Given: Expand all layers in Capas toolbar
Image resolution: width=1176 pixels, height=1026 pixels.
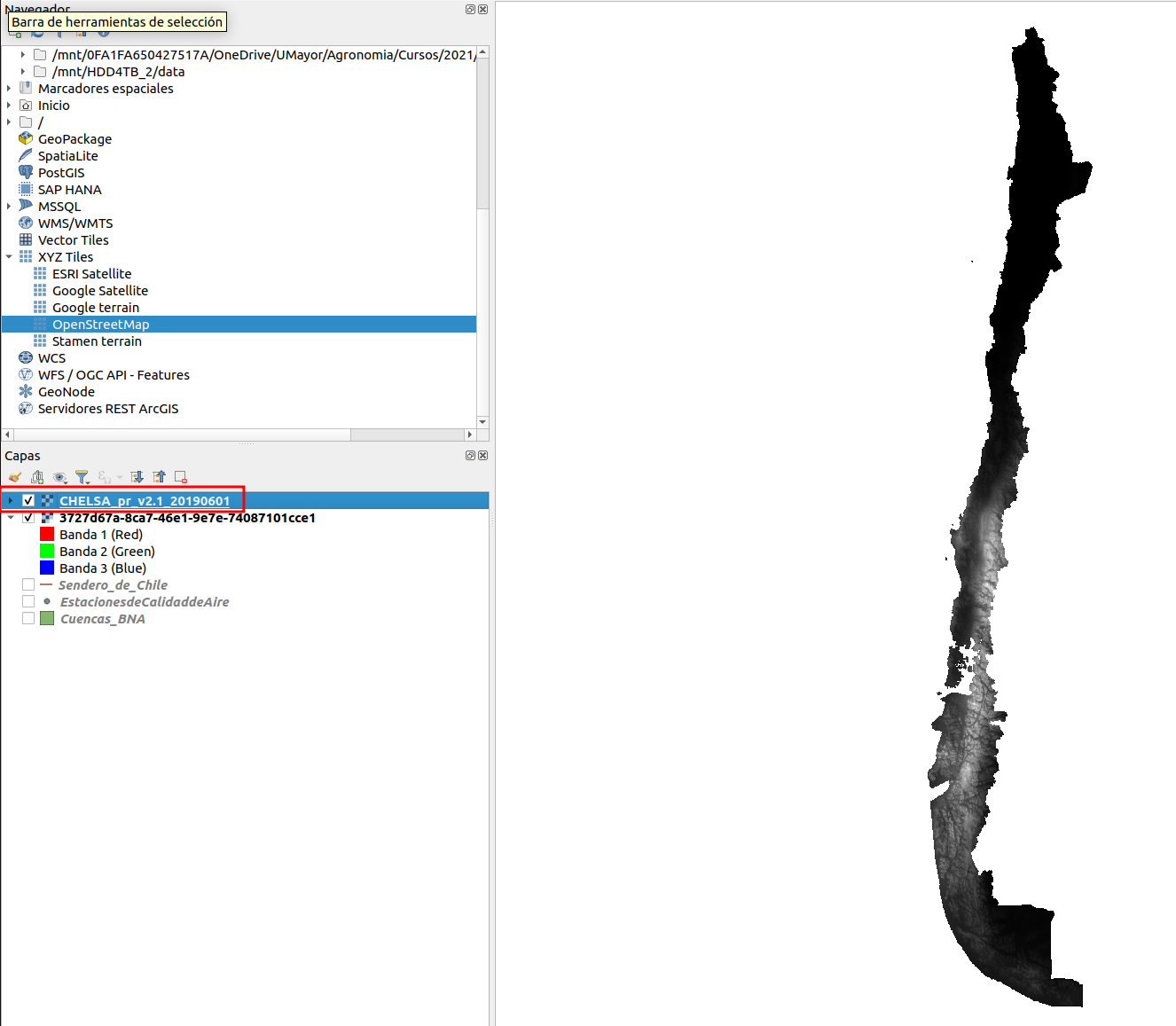Looking at the screenshot, I should click(137, 477).
